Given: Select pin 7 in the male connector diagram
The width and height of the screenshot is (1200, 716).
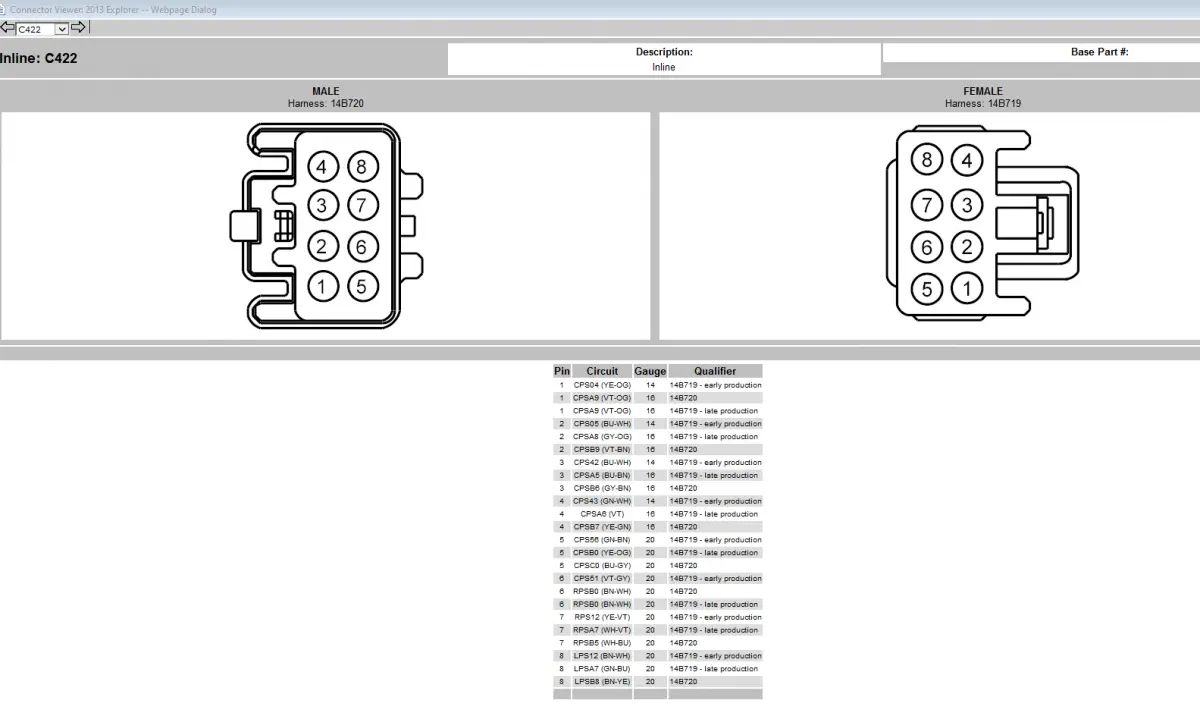Looking at the screenshot, I should click(x=362, y=207).
